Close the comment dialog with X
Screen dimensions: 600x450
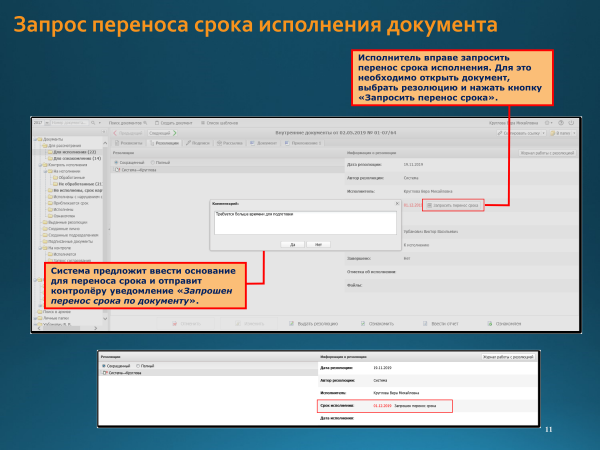396,201
